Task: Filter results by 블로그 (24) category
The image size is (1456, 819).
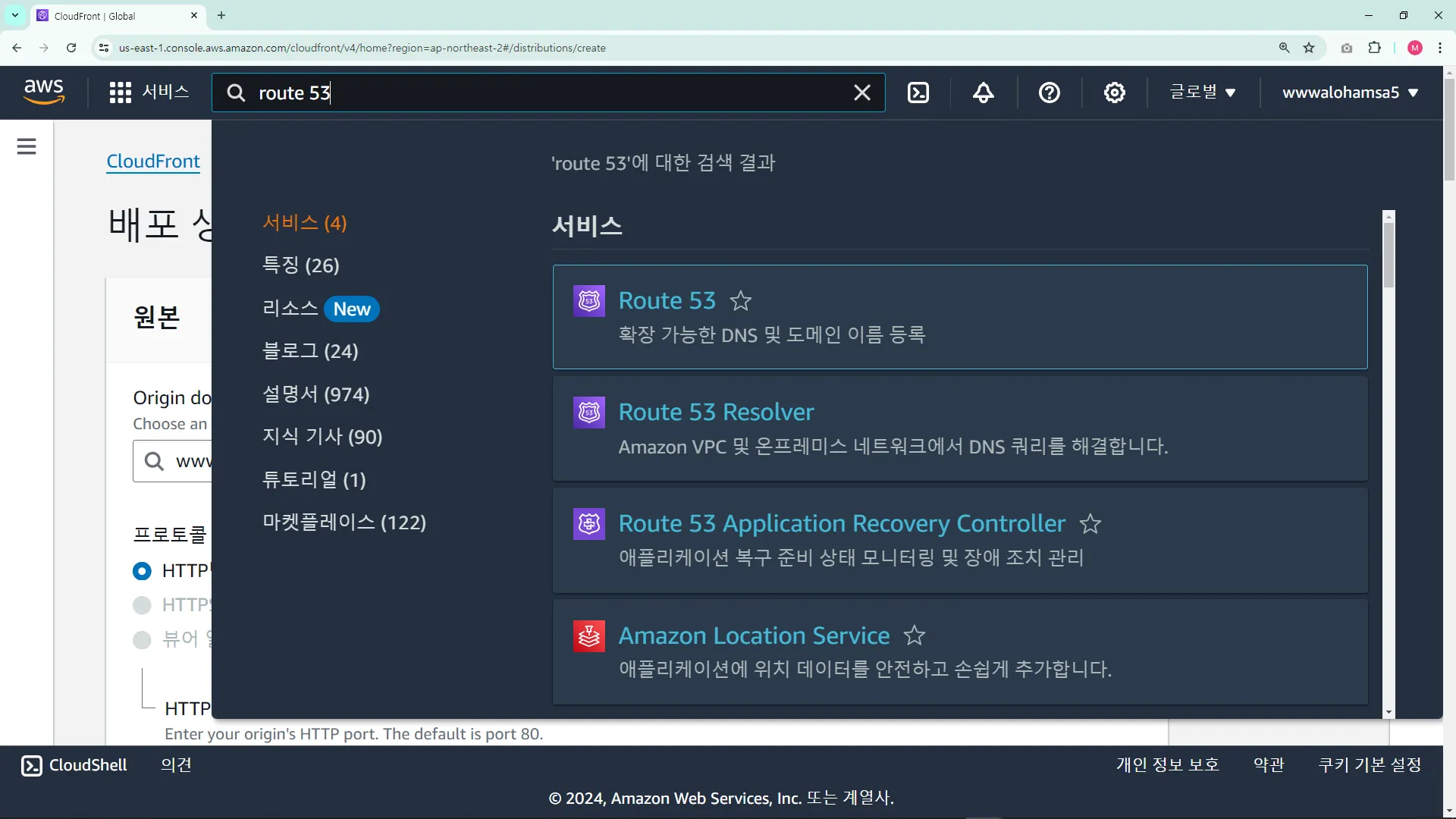Action: 310,351
